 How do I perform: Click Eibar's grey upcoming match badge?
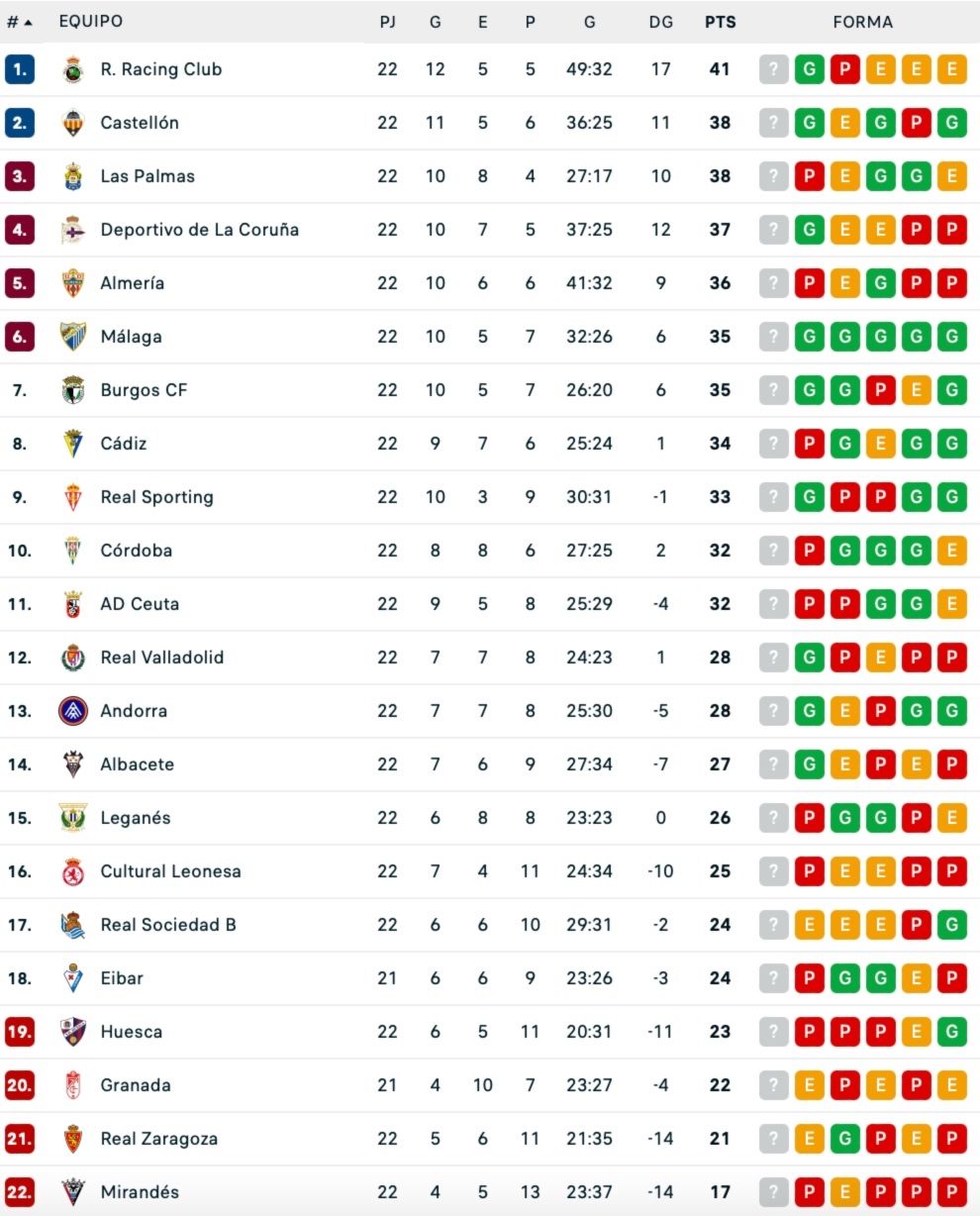coord(773,977)
